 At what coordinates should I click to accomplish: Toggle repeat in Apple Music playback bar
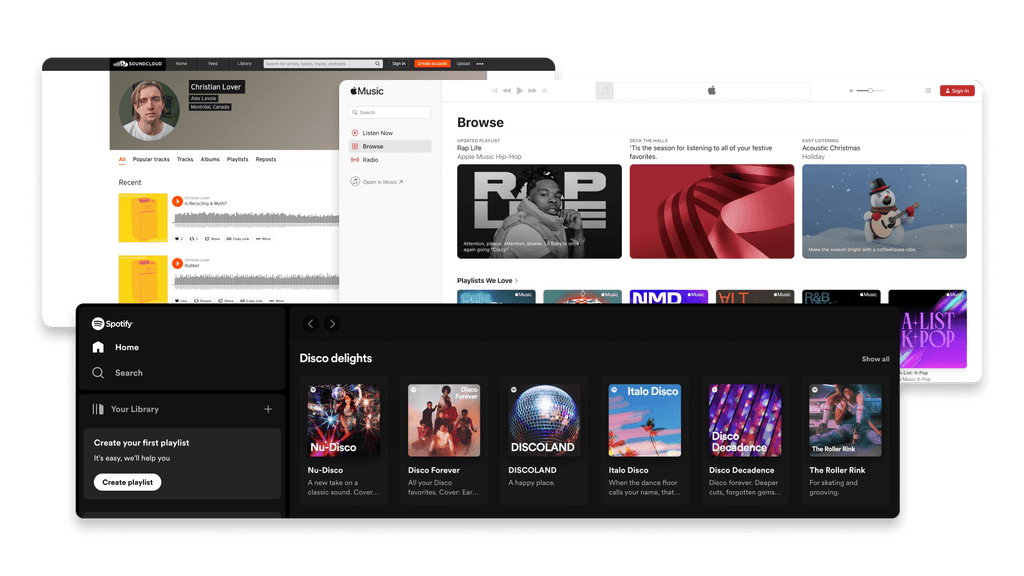[545, 89]
